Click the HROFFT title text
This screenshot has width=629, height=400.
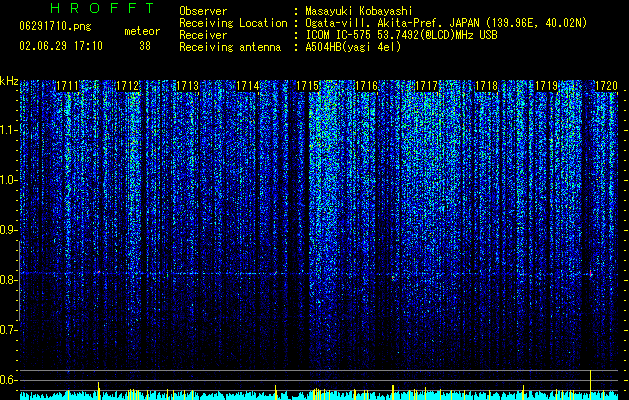103,8
